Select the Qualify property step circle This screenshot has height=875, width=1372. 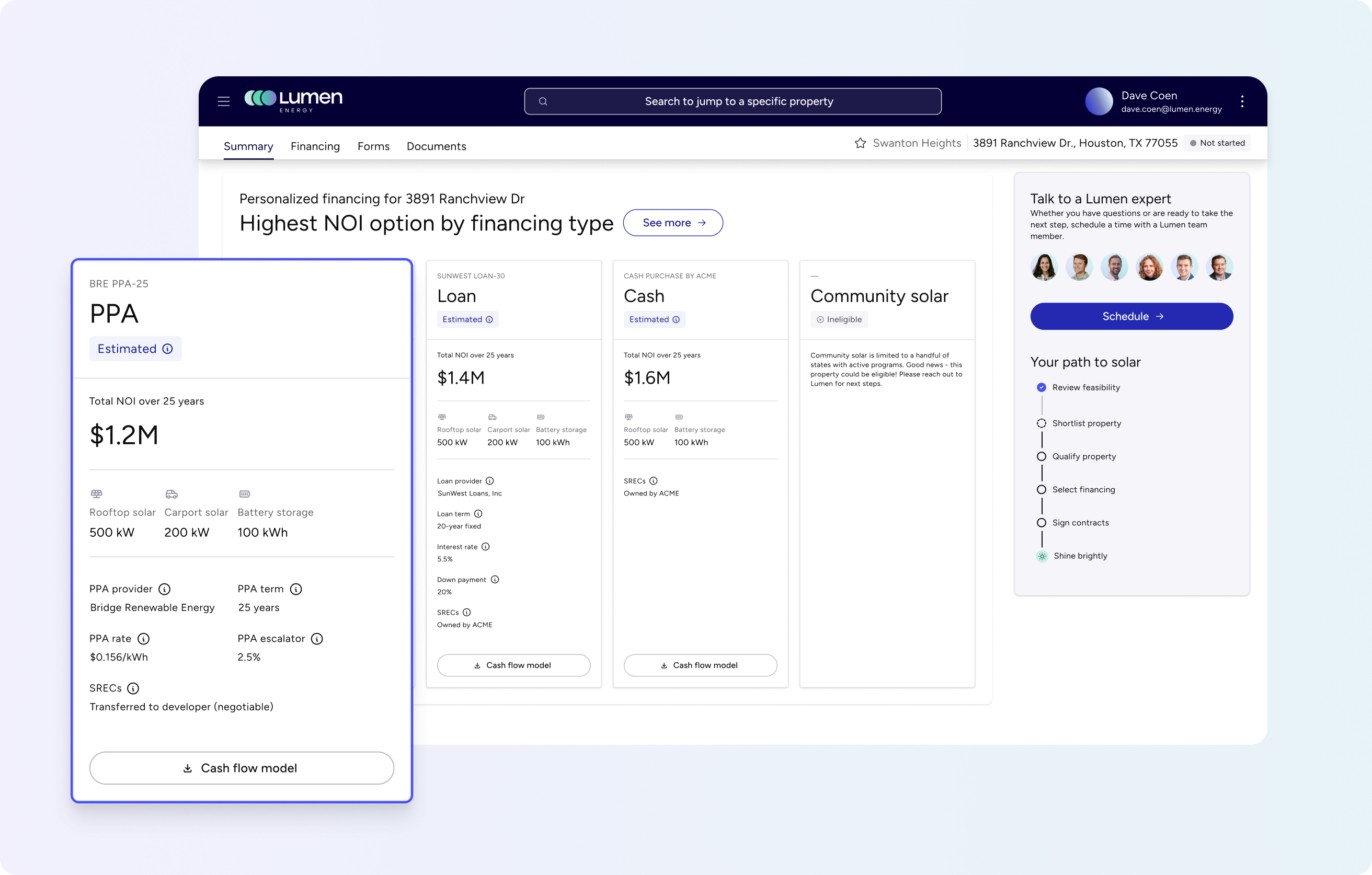[x=1041, y=456]
